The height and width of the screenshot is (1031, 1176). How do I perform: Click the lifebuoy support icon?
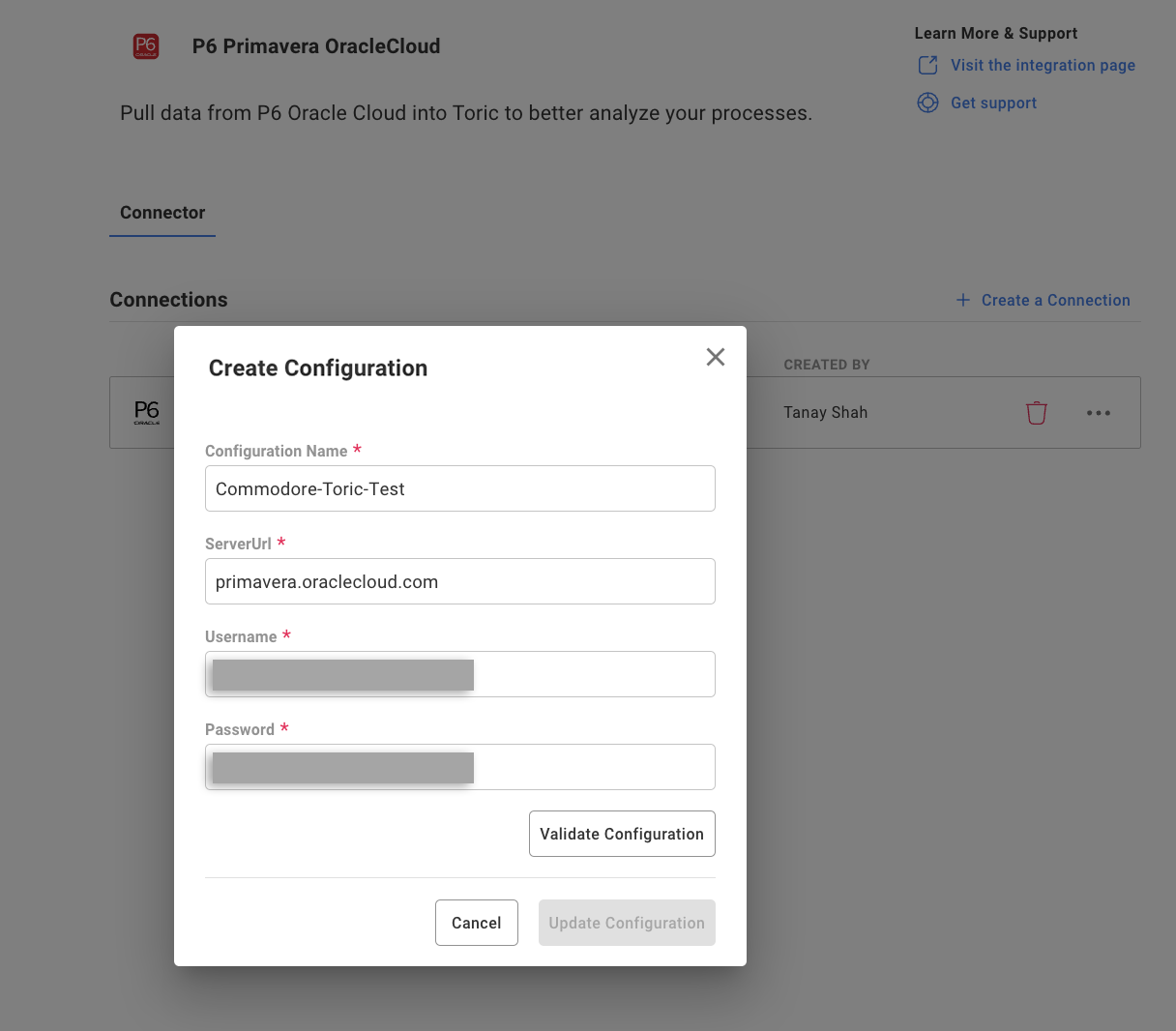927,103
